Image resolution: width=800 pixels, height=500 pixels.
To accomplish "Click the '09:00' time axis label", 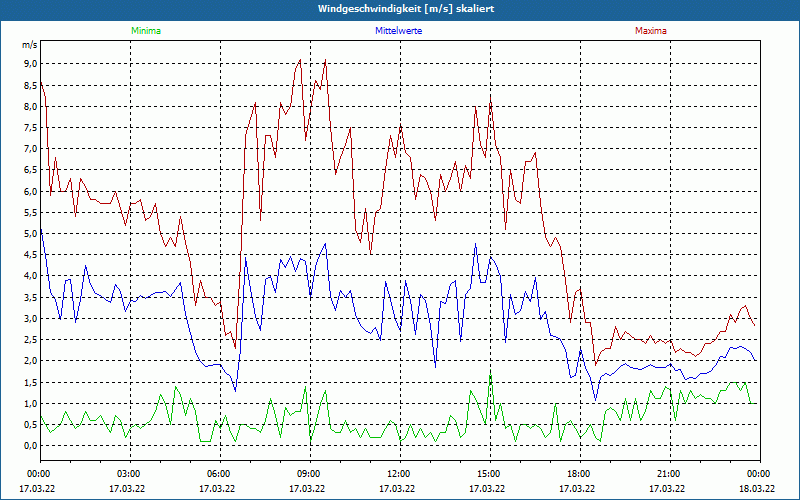I will click(x=310, y=474).
